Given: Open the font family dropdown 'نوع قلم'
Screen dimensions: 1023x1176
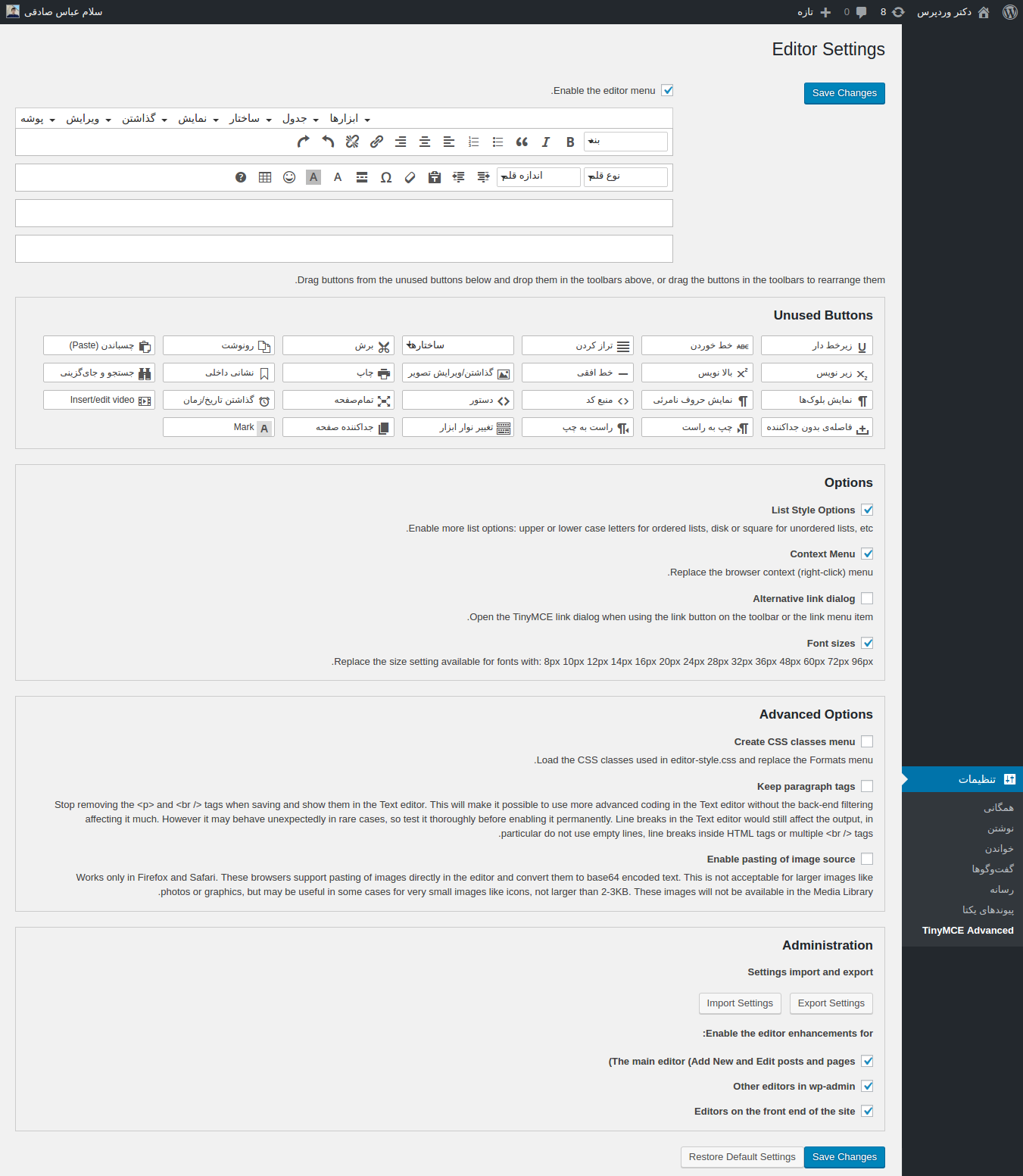Looking at the screenshot, I should [625, 176].
